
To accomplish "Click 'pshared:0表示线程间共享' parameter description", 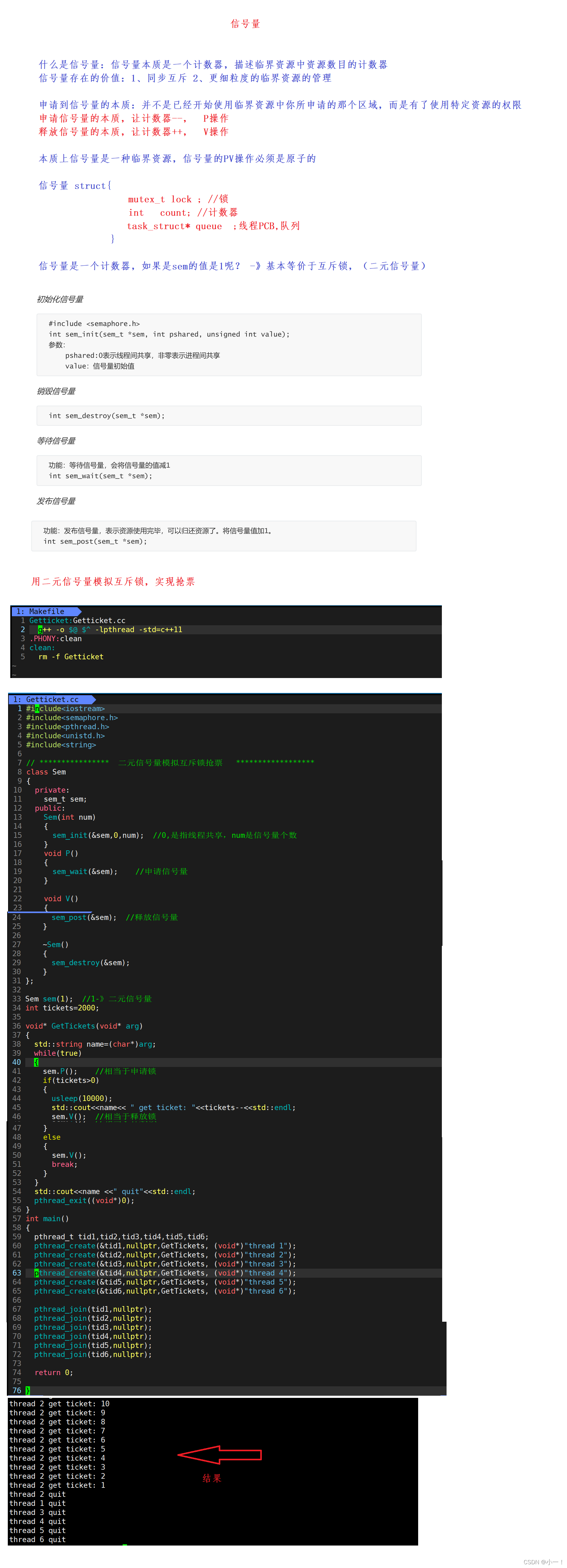I will point(142,356).
